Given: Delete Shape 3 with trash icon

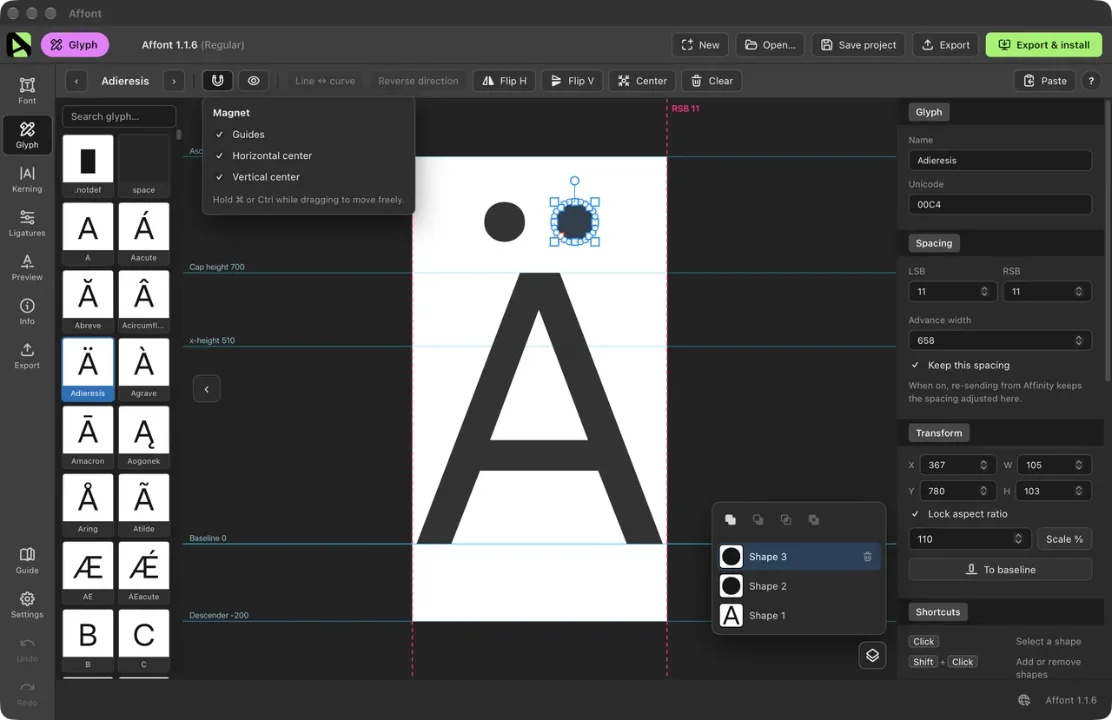Looking at the screenshot, I should point(867,557).
